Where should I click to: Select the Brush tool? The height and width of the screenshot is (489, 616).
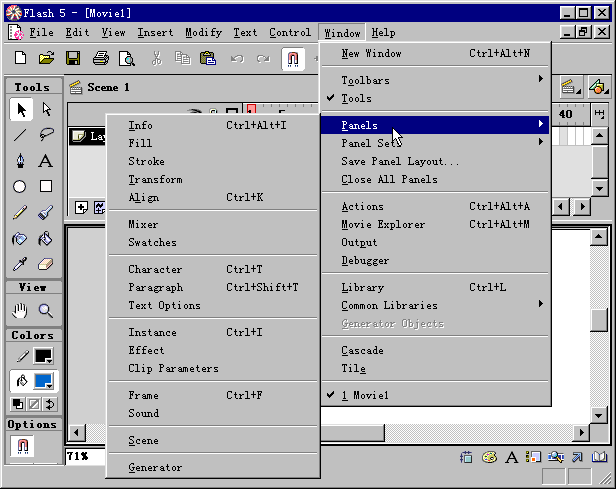point(46,212)
